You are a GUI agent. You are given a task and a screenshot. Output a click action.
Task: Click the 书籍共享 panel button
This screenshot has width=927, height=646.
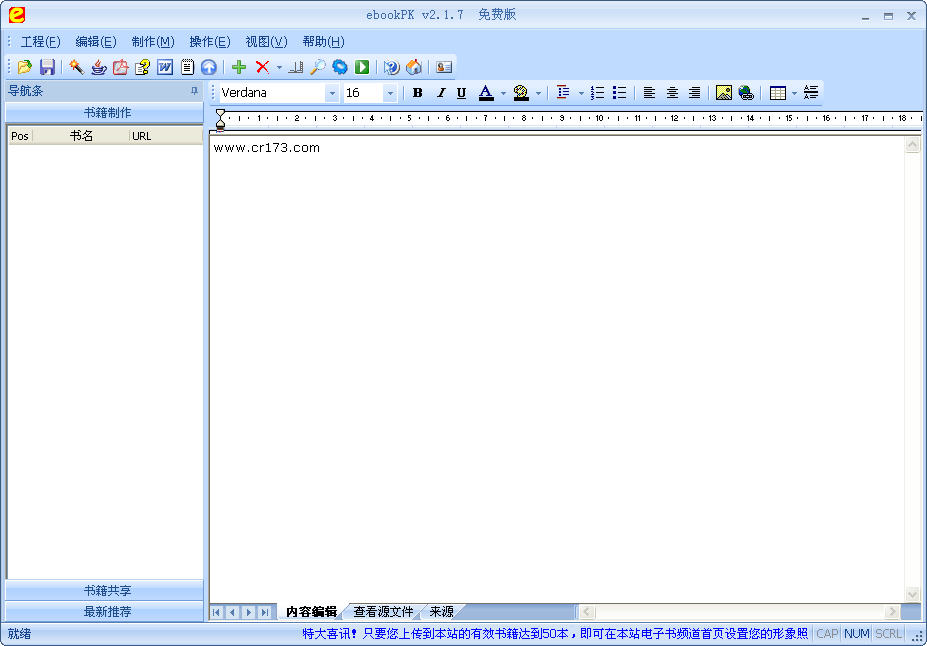tap(106, 591)
